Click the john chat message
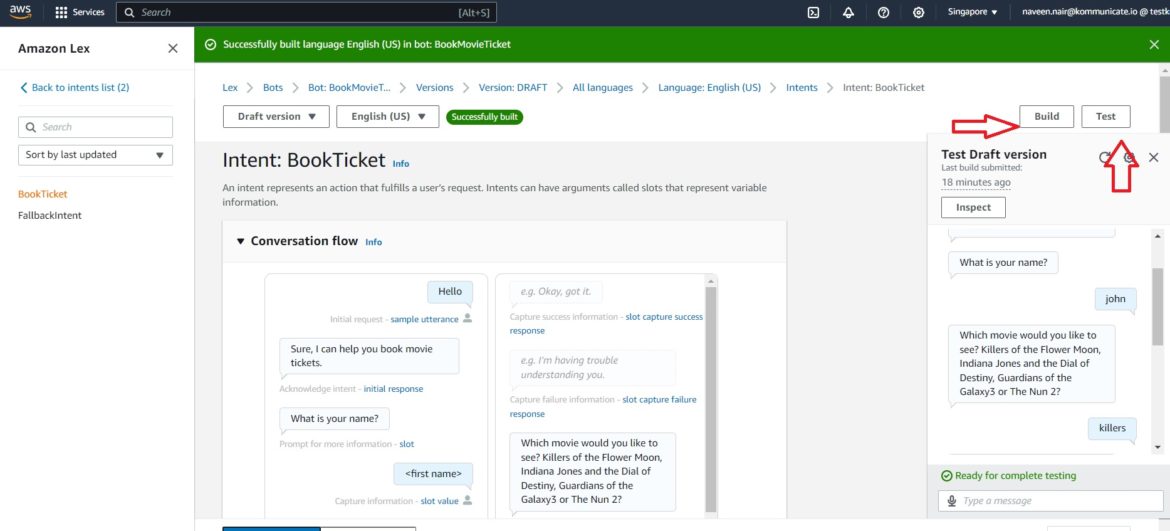 pos(1116,299)
